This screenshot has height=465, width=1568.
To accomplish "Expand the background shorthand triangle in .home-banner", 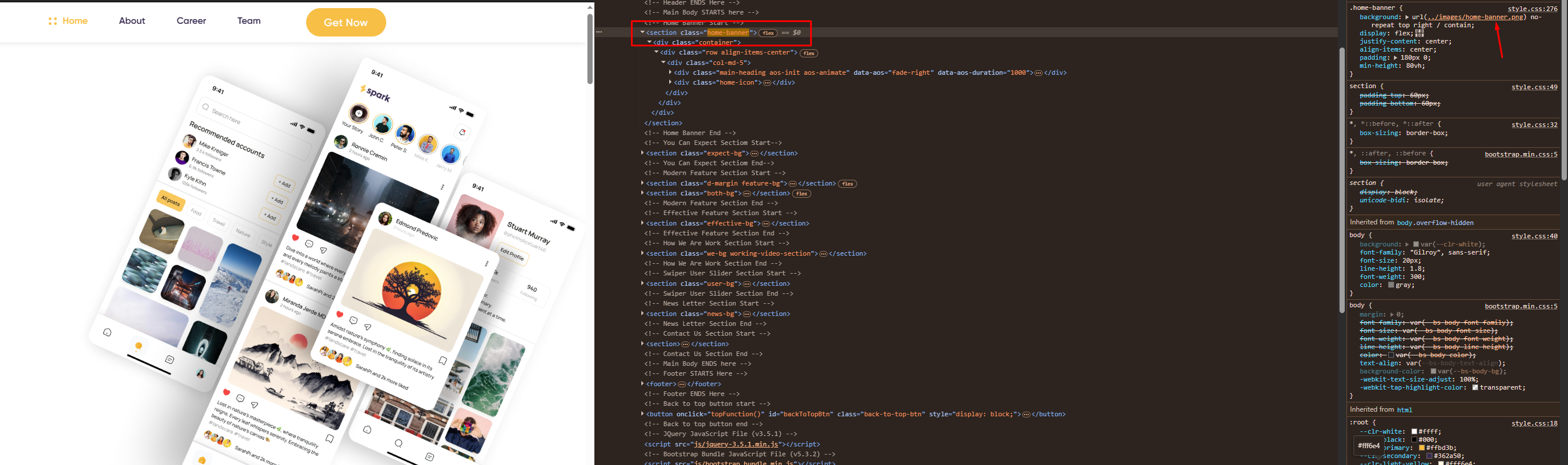I will (1407, 17).
